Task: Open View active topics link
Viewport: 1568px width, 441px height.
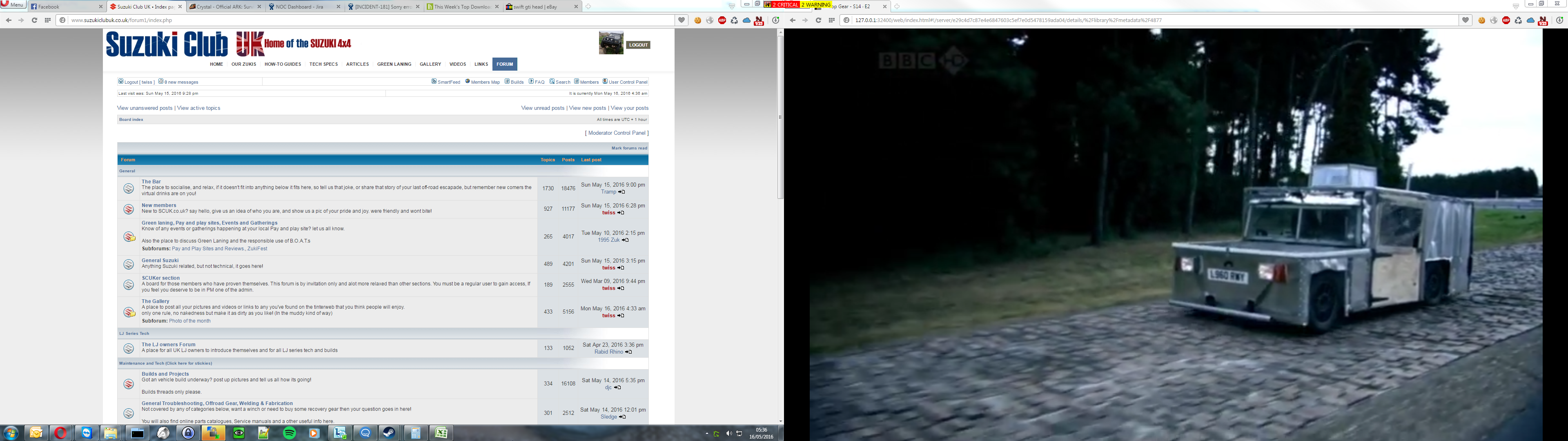Action: (x=198, y=108)
